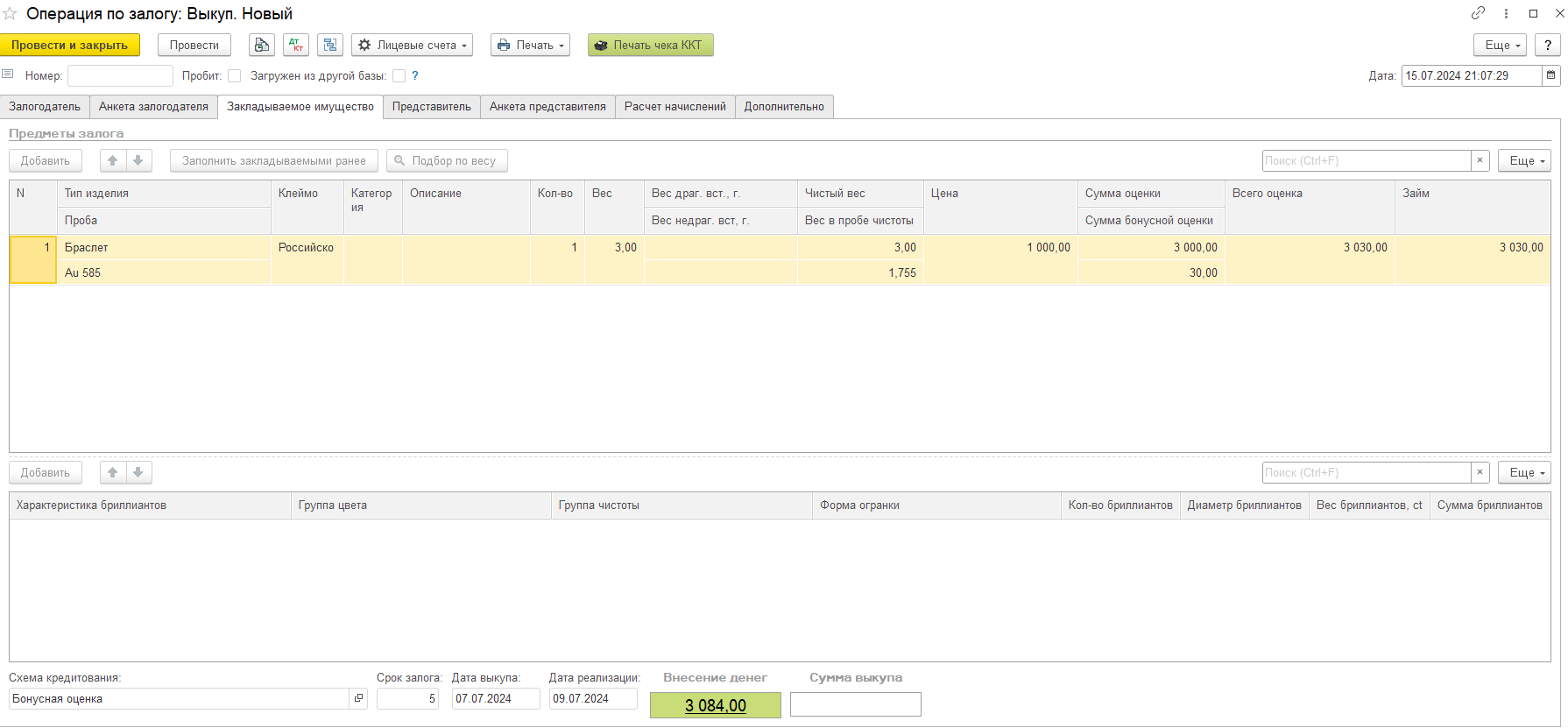Viewport: 1568px width, 728px height.
Task: Open the top-right Еще menu
Action: point(1501,45)
